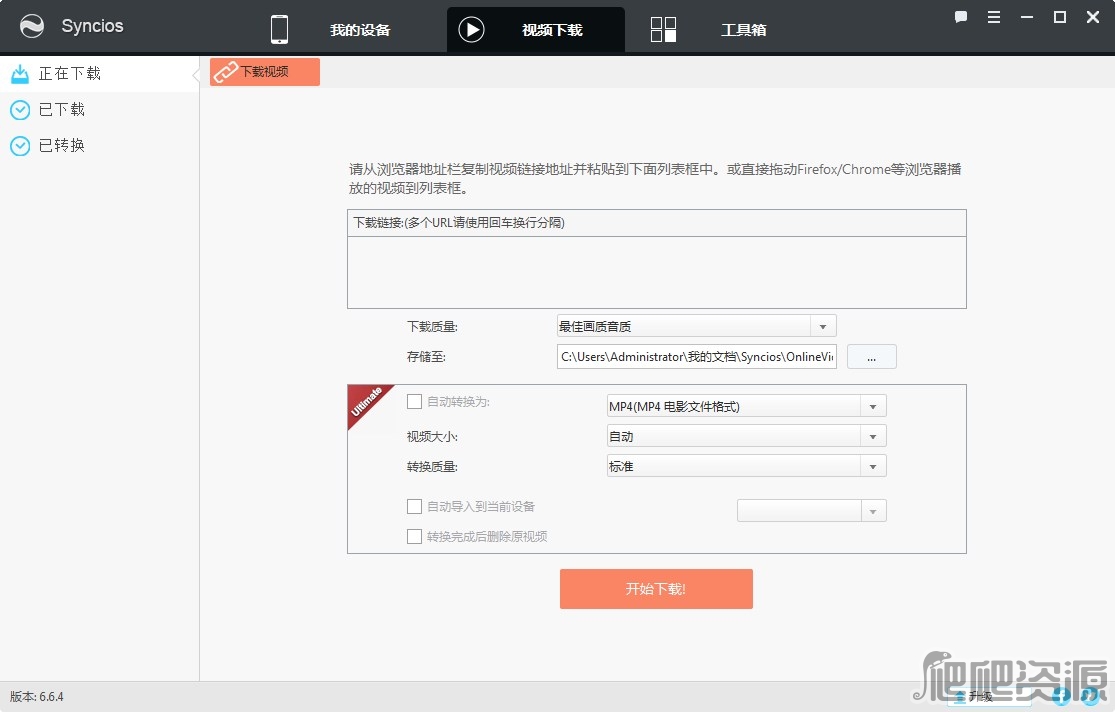
Task: Click the 存储至: label
Action: (x=426, y=357)
